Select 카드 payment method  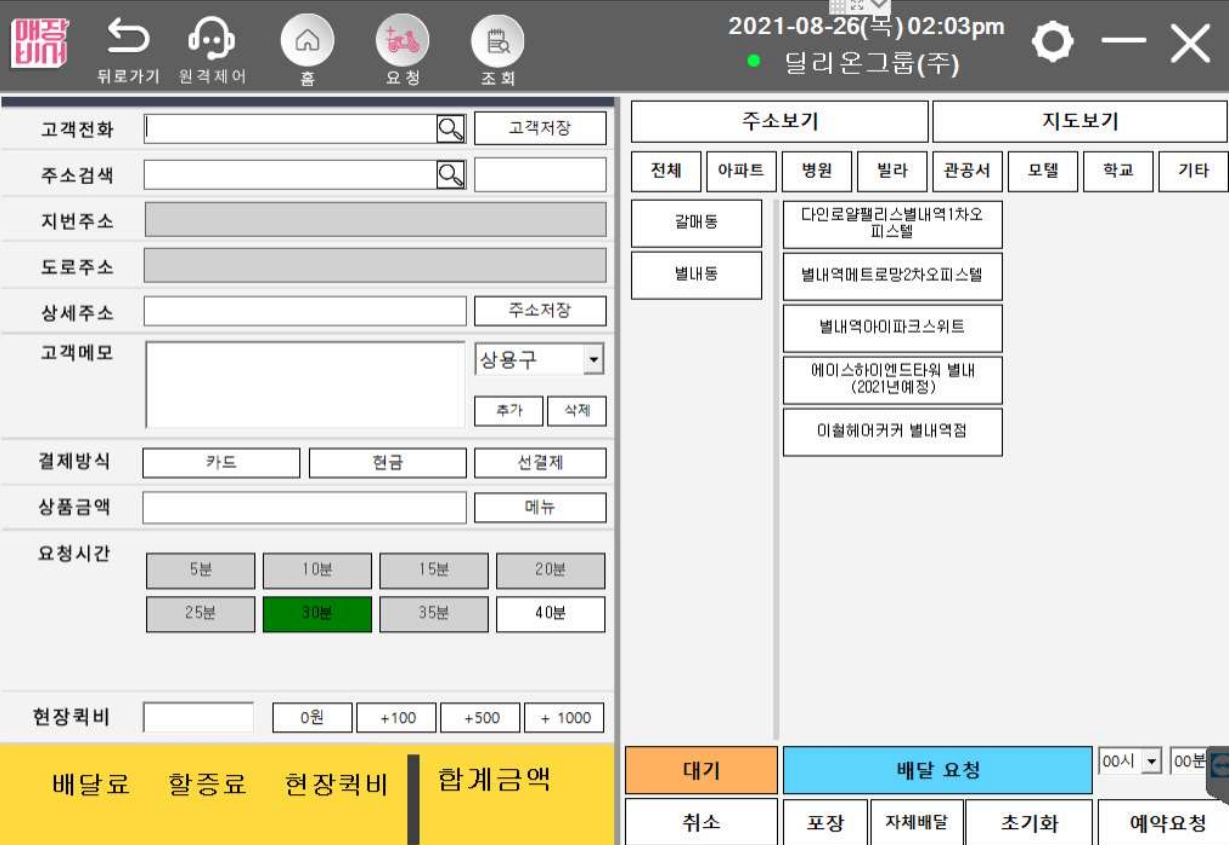[x=221, y=463]
